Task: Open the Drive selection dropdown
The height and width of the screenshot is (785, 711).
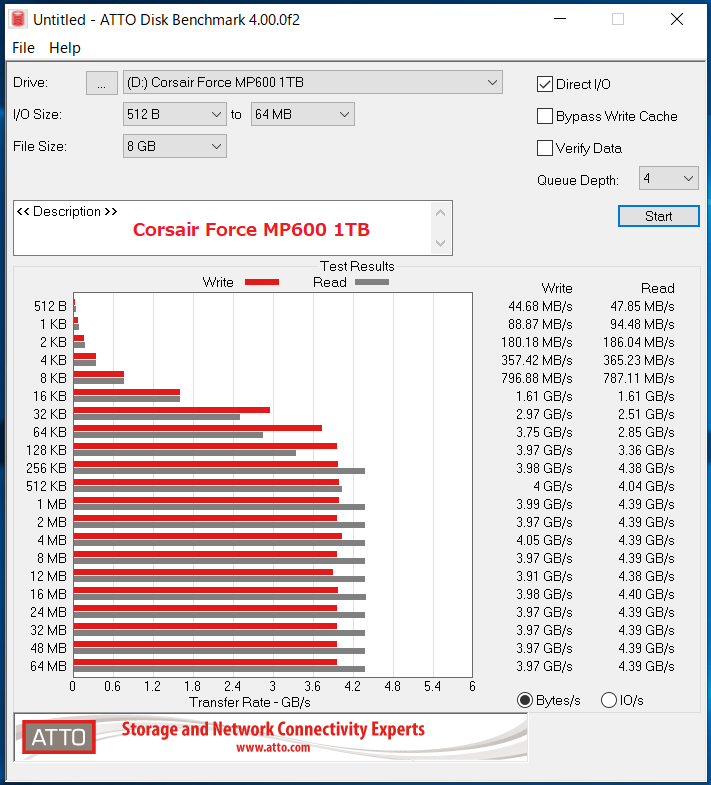Action: [x=312, y=83]
